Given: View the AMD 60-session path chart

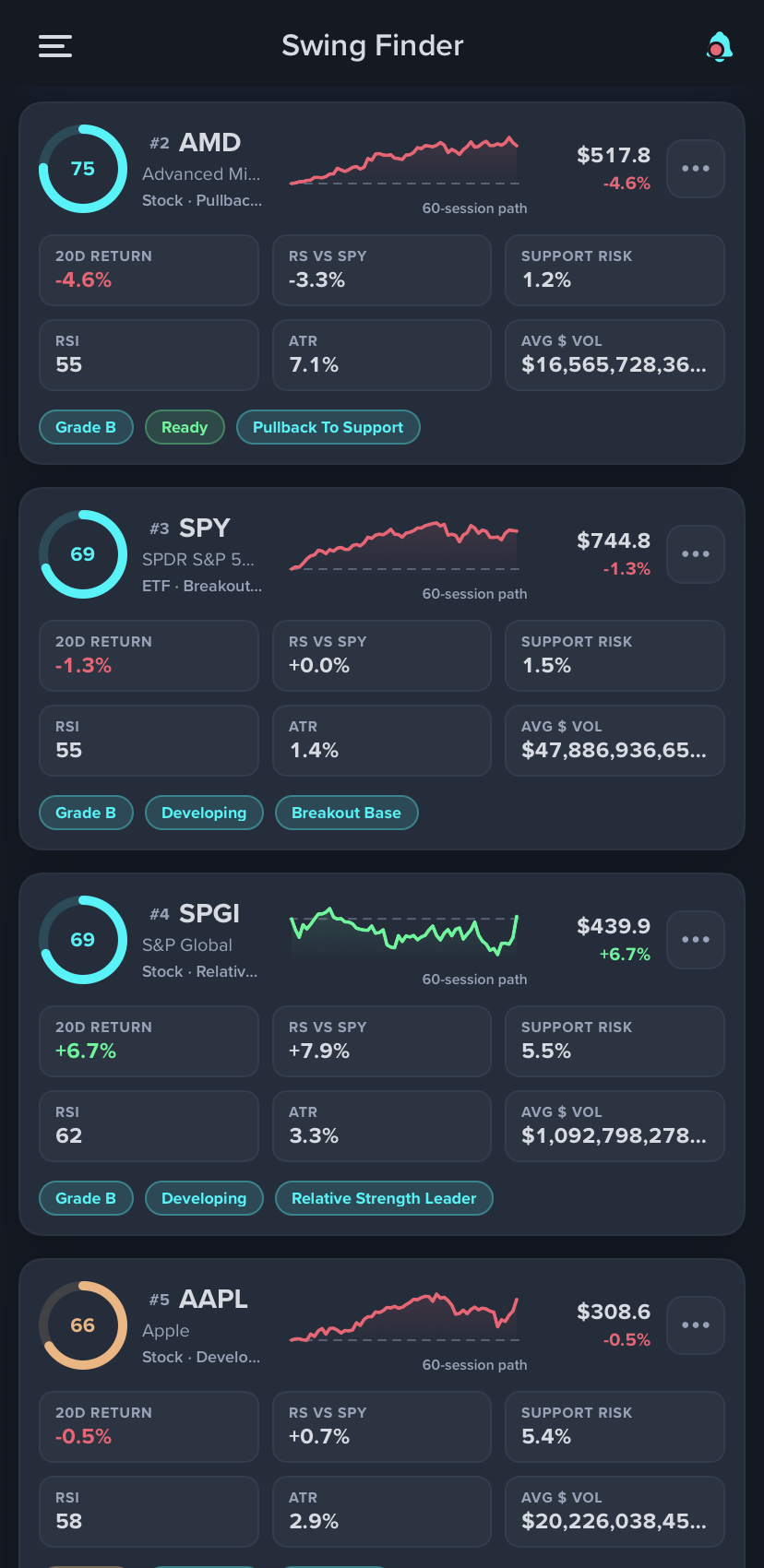Looking at the screenshot, I should click(x=404, y=162).
